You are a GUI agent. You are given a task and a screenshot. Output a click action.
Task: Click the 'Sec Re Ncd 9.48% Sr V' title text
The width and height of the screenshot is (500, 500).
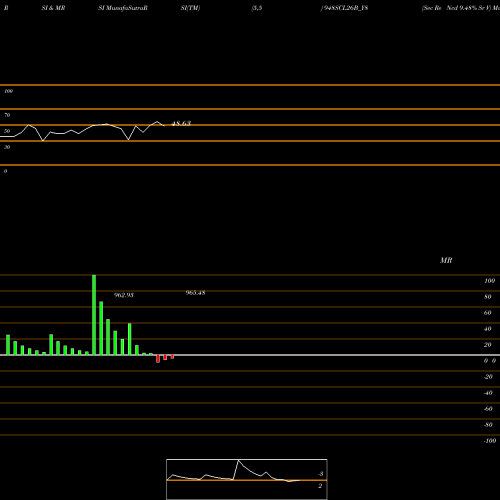(456, 8)
